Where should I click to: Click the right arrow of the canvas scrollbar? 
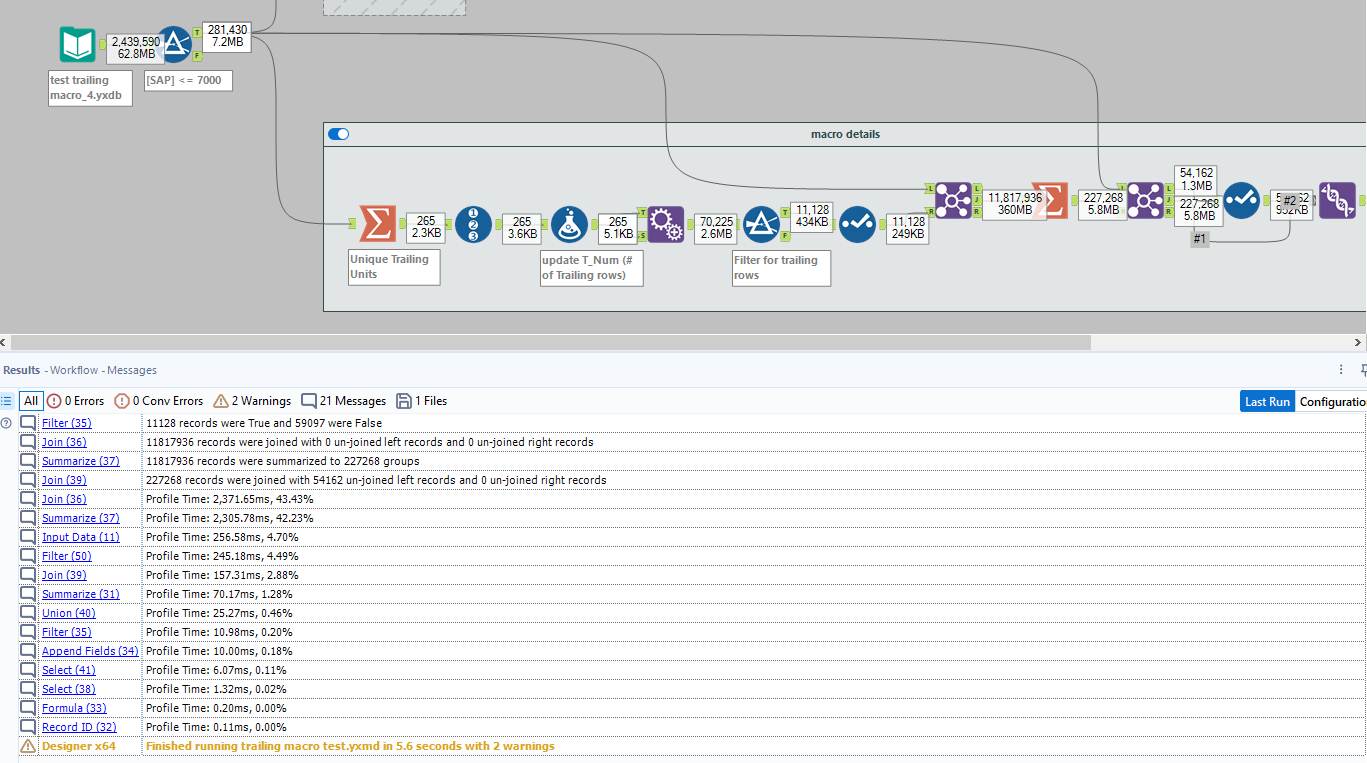tap(1359, 343)
